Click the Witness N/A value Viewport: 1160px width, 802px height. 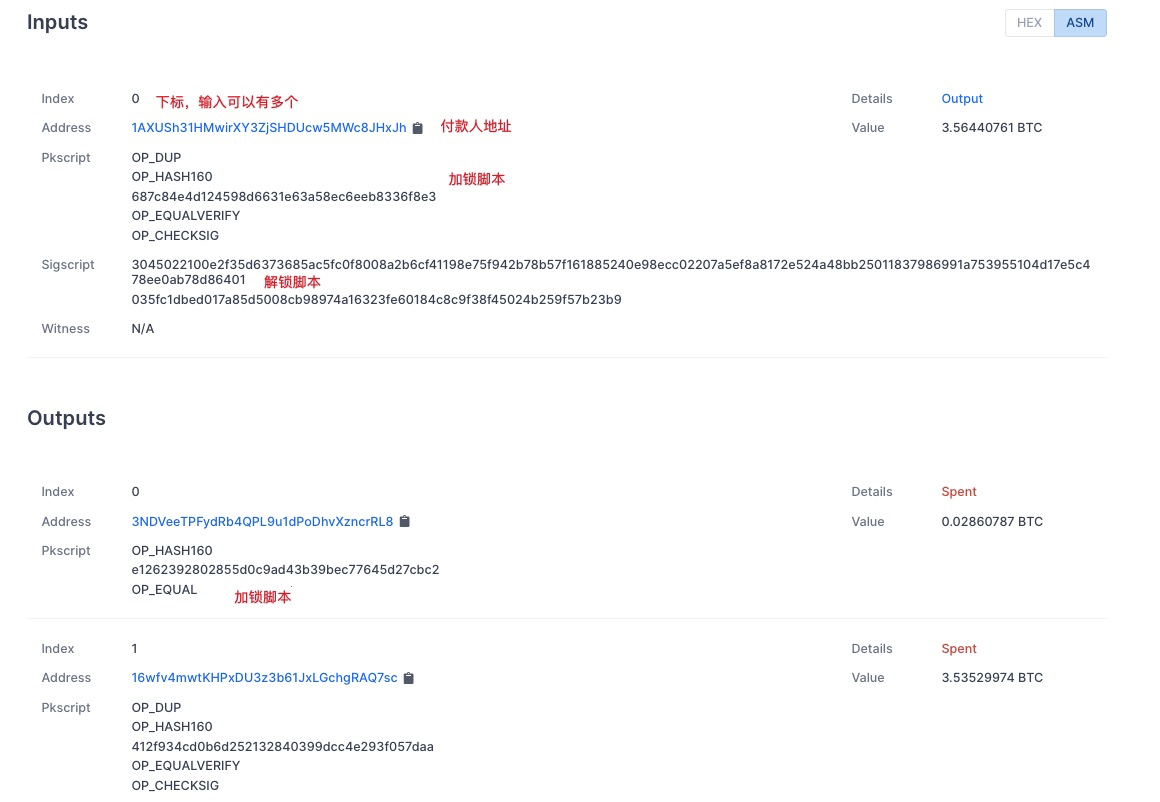[143, 328]
